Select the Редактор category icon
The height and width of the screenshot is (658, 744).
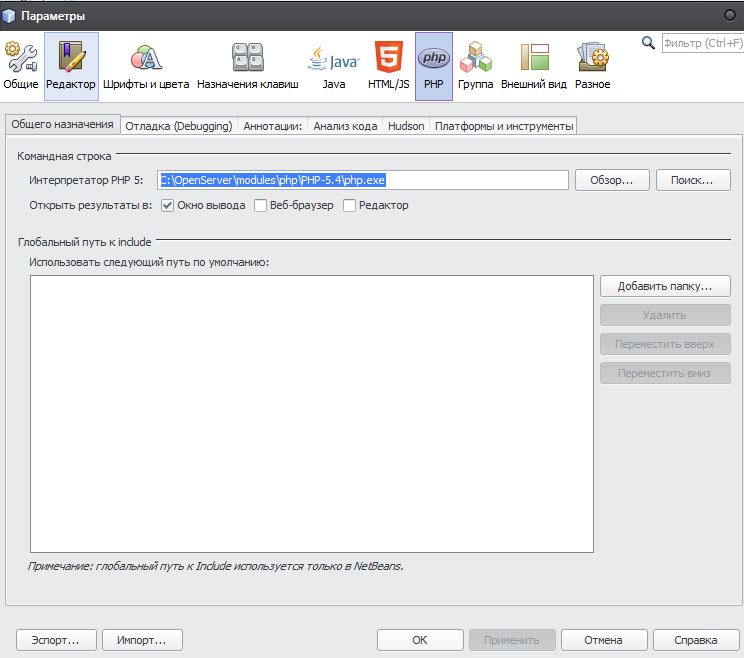tap(71, 66)
